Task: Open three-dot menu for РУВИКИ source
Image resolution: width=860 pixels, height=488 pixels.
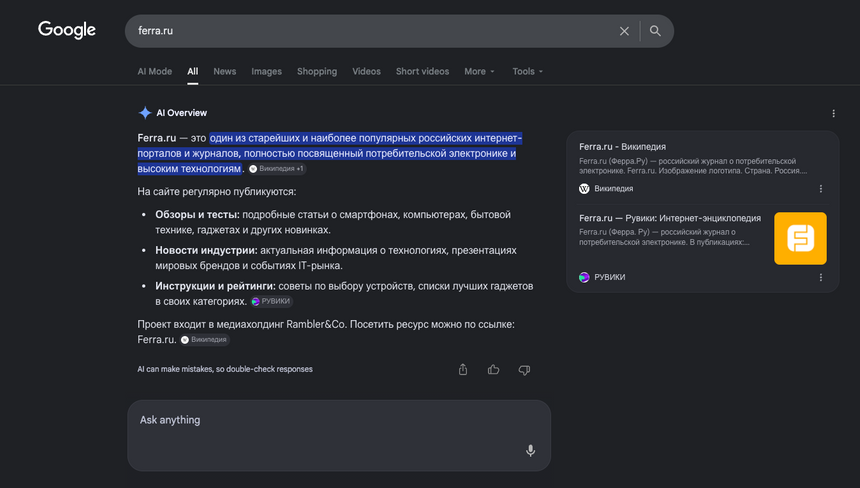Action: point(821,277)
